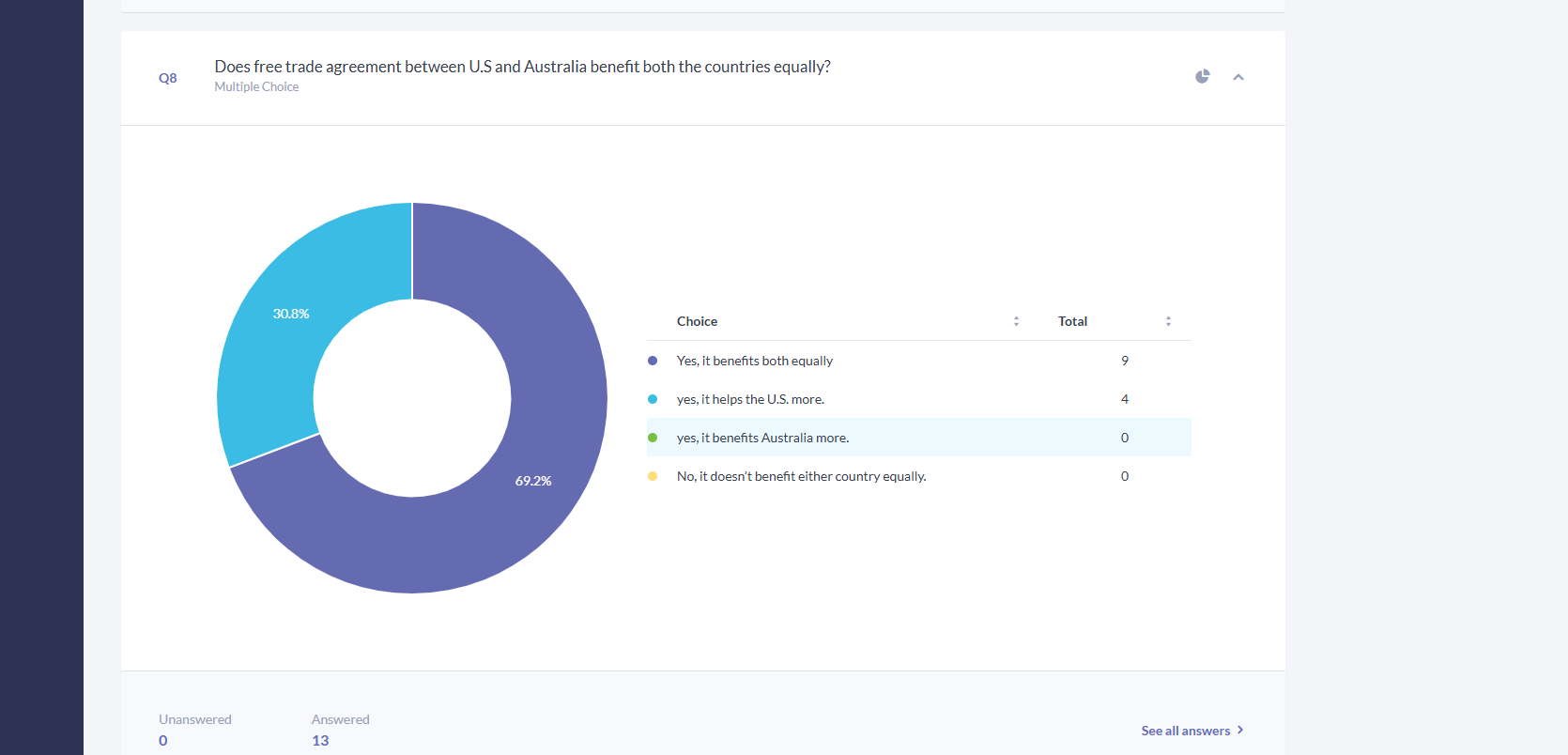The image size is (1568, 755).
Task: Click the purple legend dot for benefits both equally
Action: [x=653, y=361]
